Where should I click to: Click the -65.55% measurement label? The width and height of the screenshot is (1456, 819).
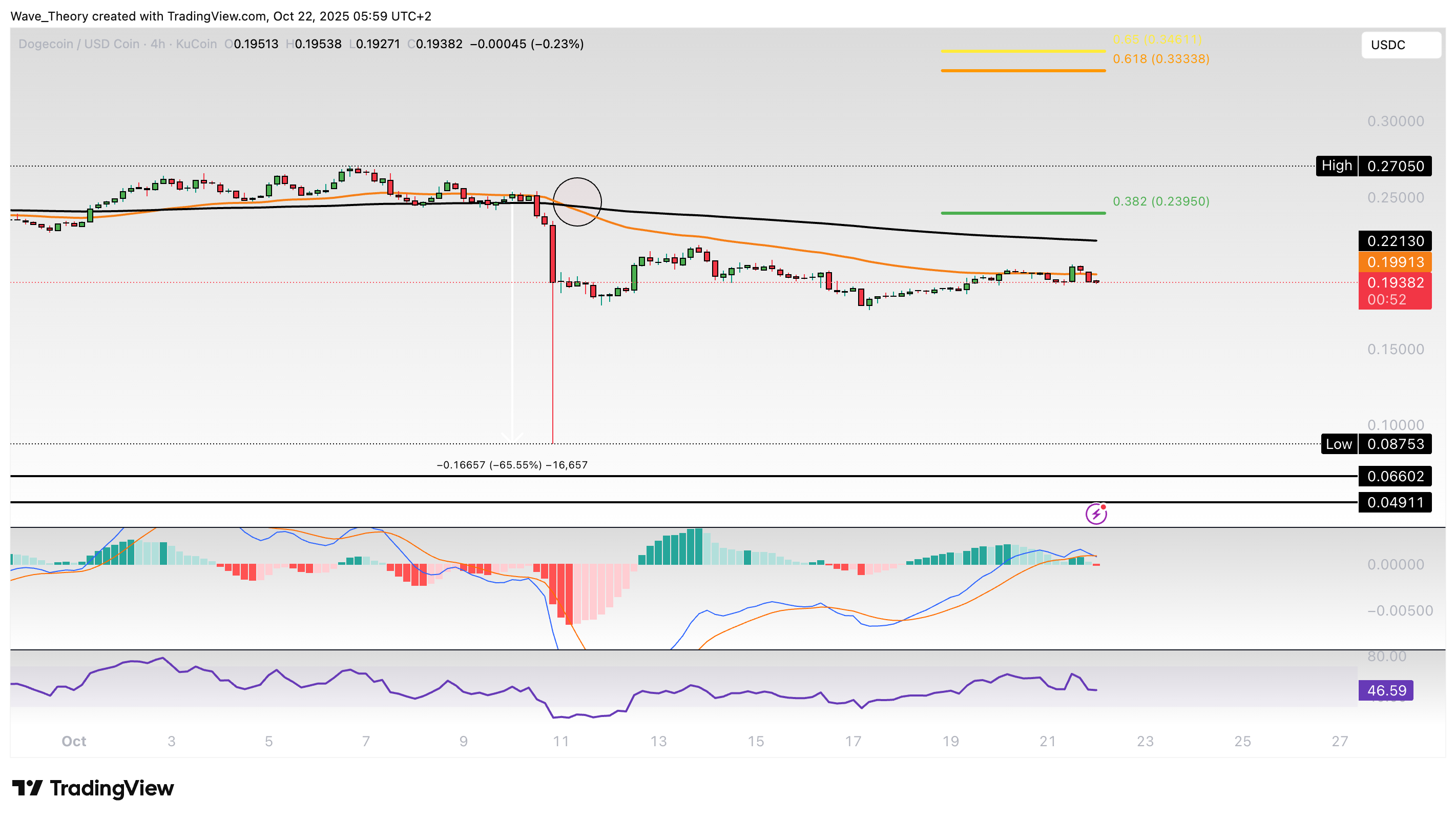tap(511, 464)
